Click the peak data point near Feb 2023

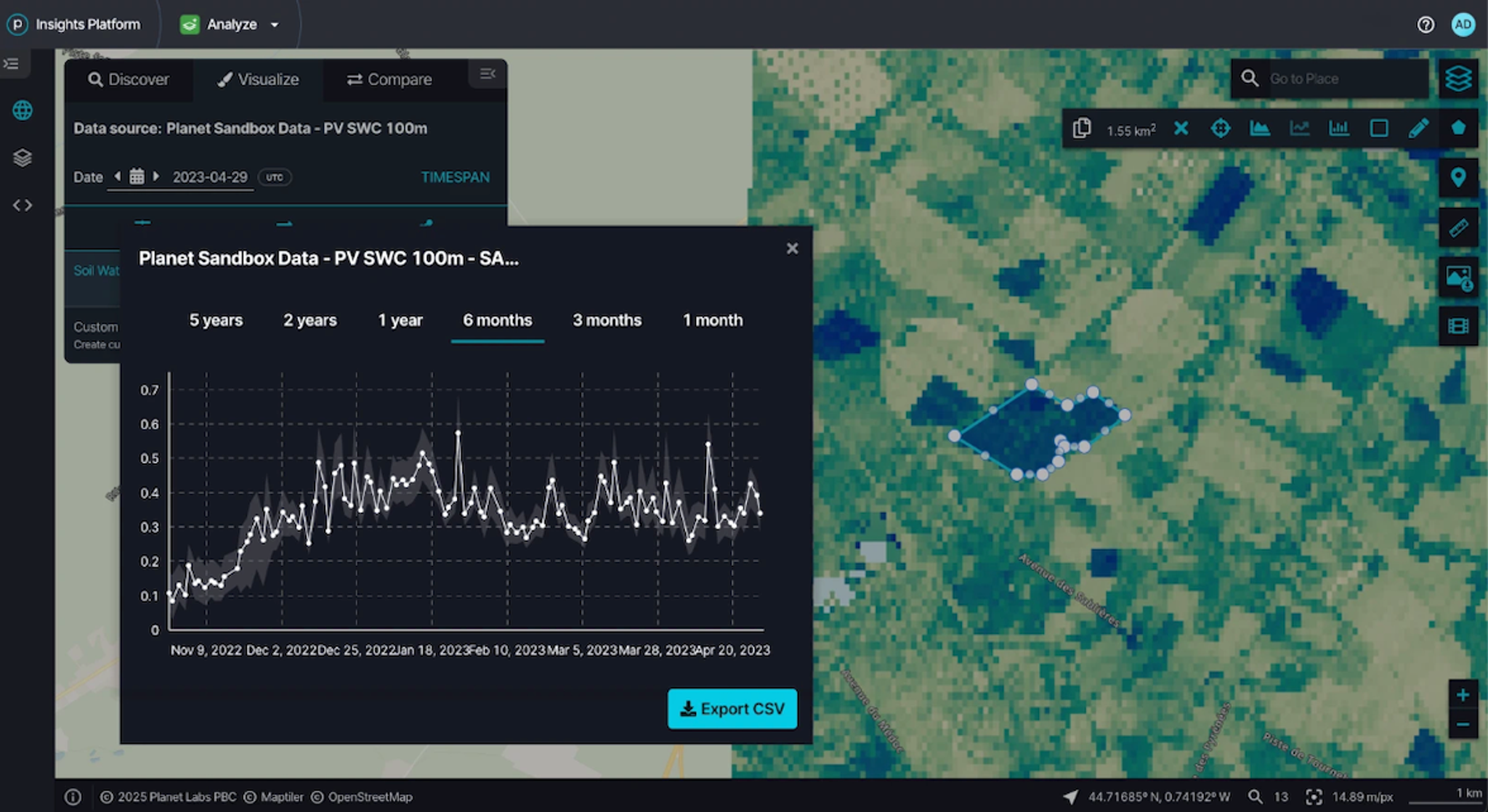(x=458, y=433)
